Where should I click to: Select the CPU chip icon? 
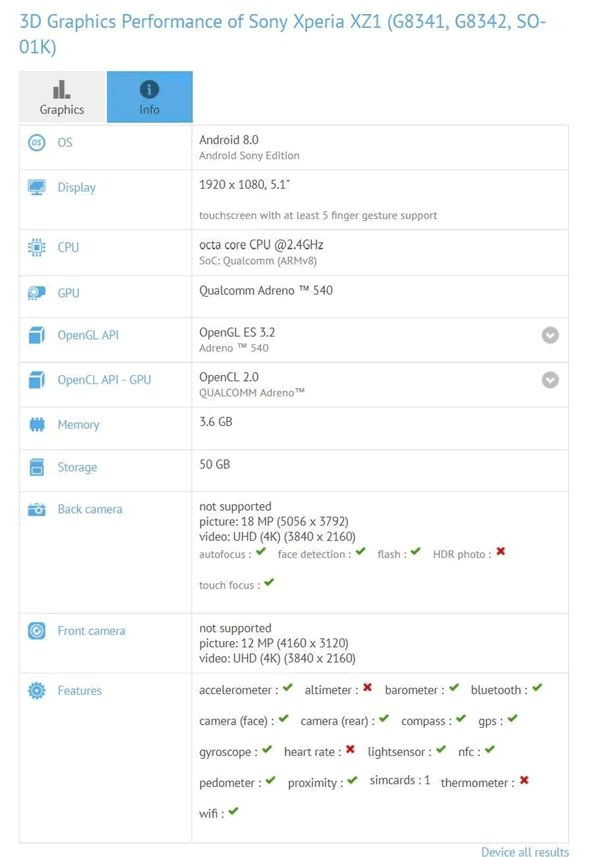[37, 247]
